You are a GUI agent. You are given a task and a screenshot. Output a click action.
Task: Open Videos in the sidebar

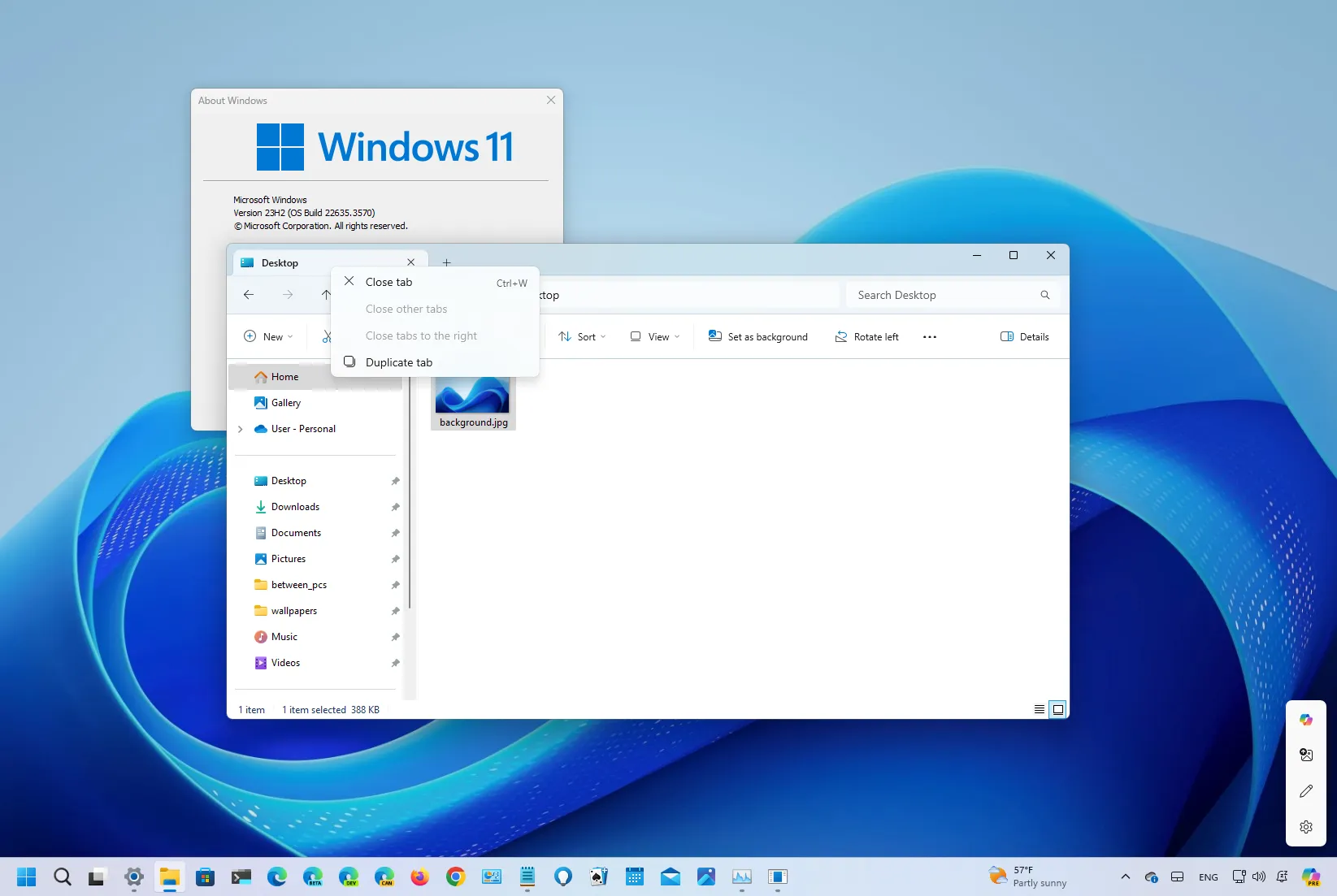[x=315, y=663]
